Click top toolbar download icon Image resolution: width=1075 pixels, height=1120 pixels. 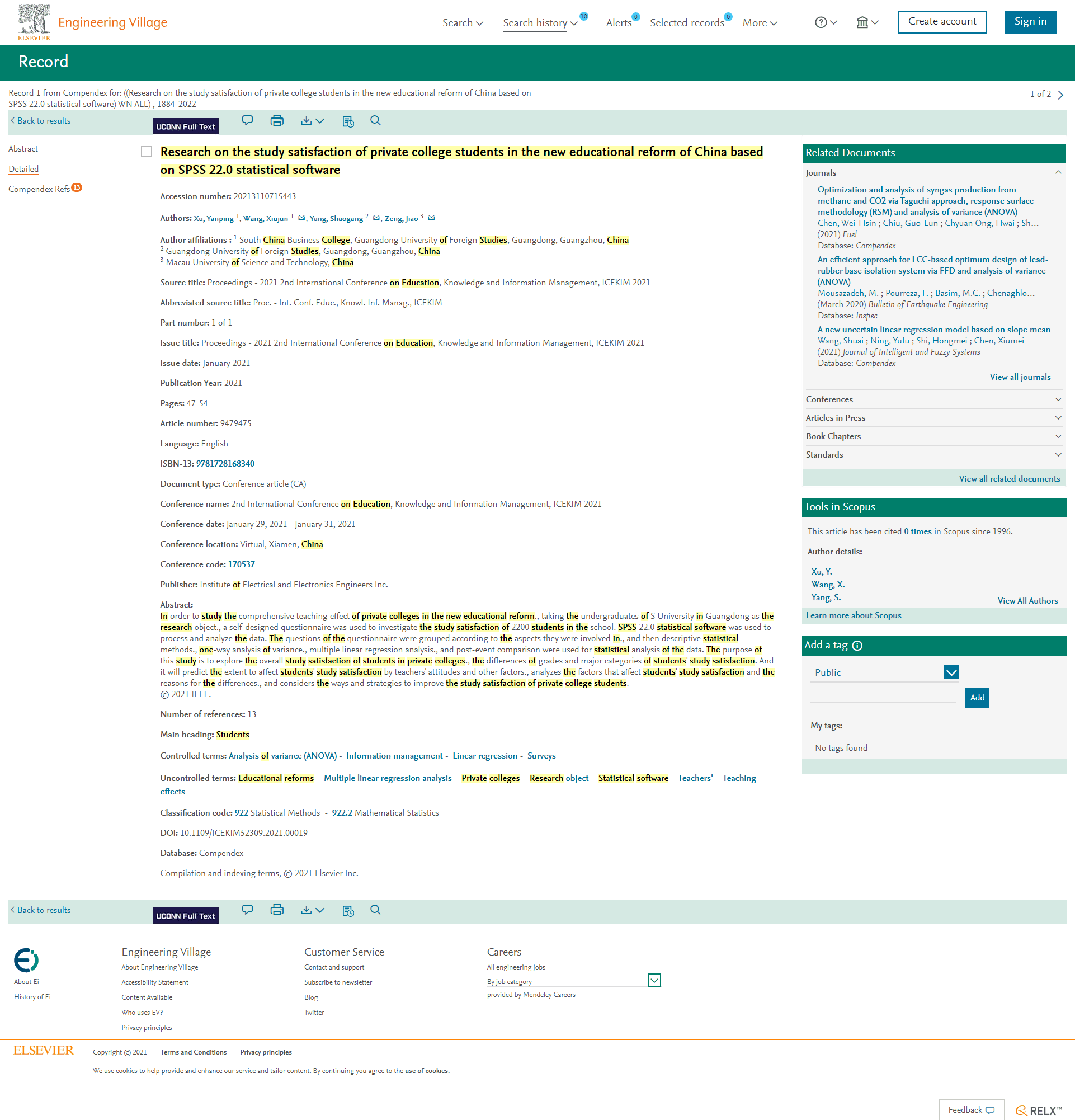coord(307,121)
